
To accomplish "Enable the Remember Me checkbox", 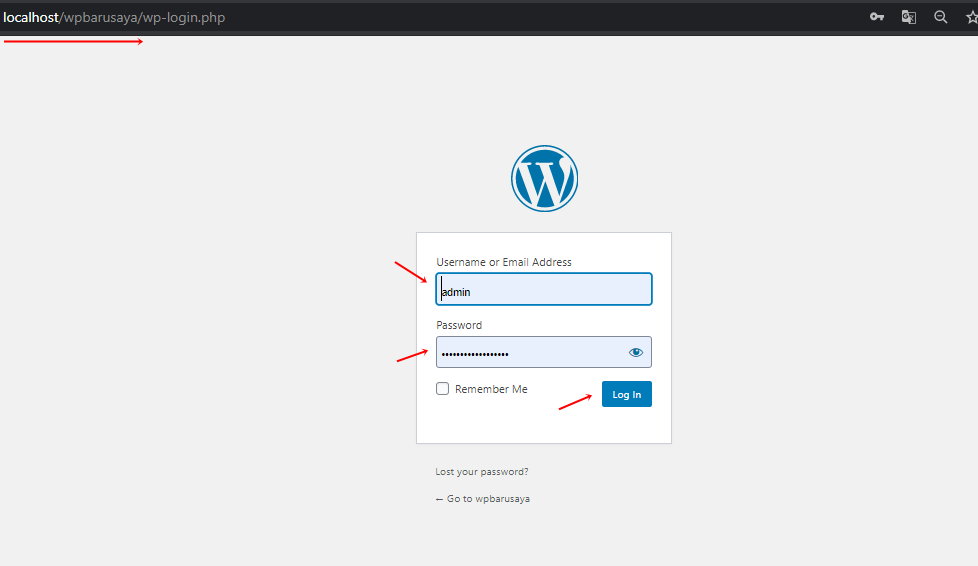I will pyautogui.click(x=442, y=389).
